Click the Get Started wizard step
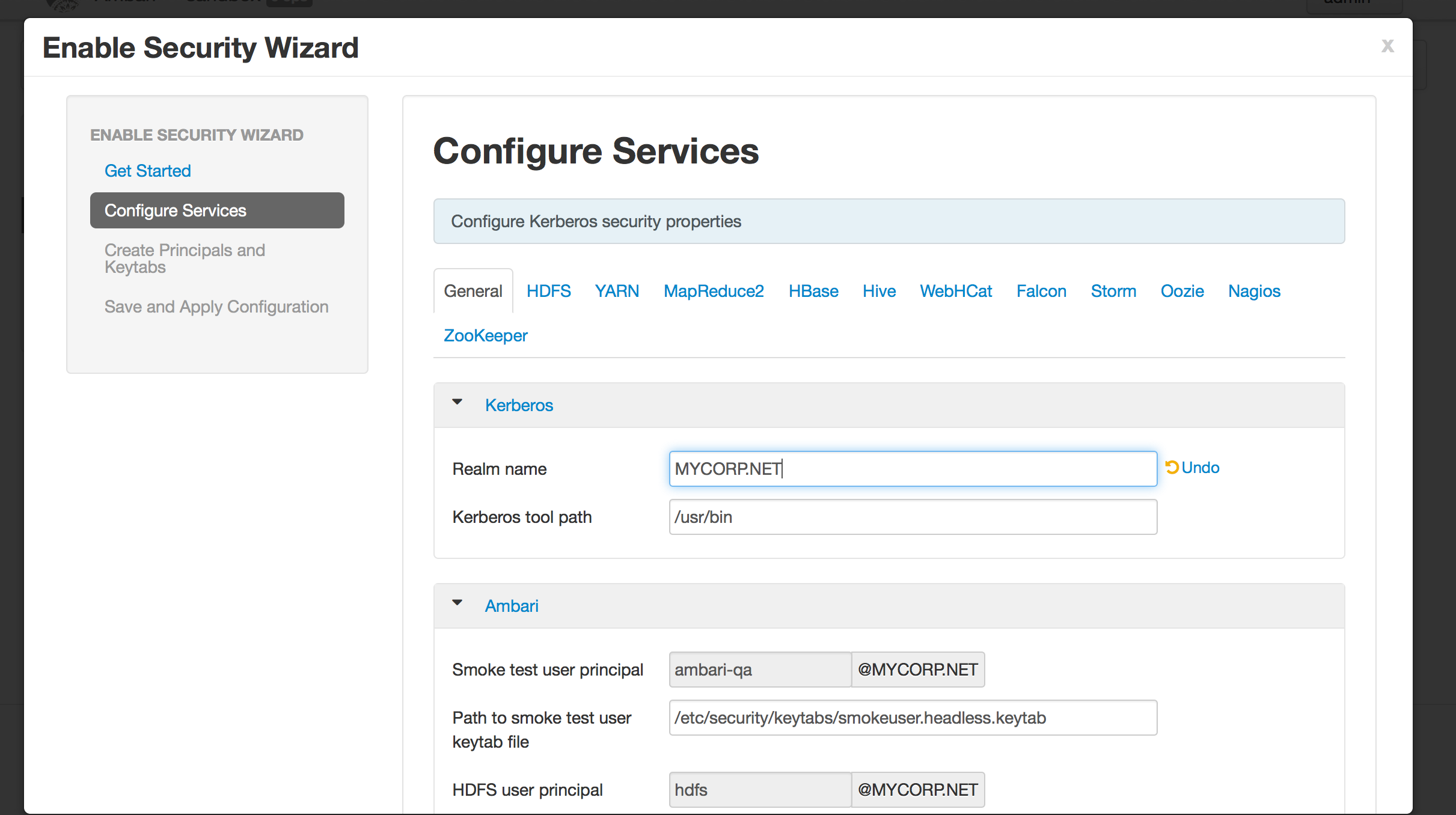The image size is (1456, 815). click(x=147, y=171)
